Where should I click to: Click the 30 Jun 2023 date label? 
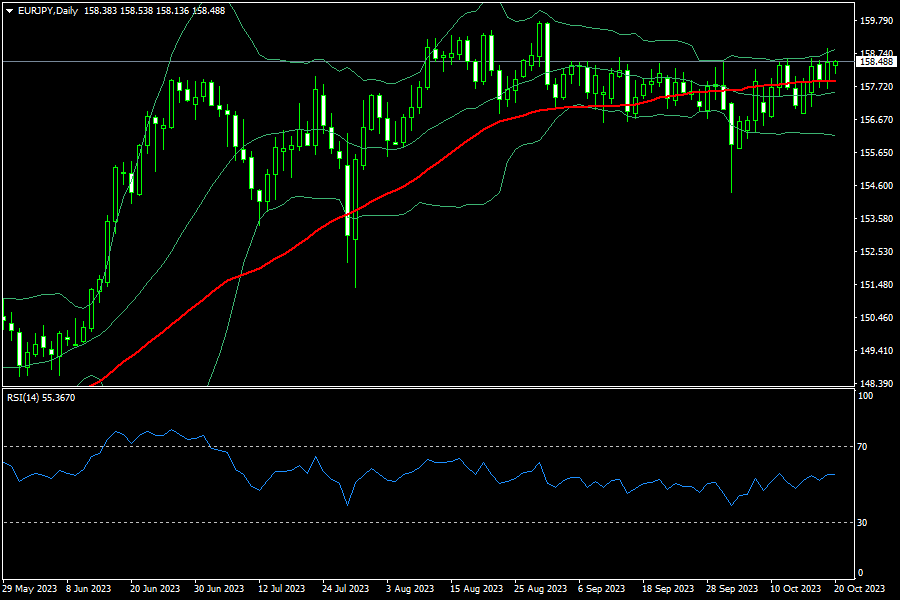(x=219, y=589)
